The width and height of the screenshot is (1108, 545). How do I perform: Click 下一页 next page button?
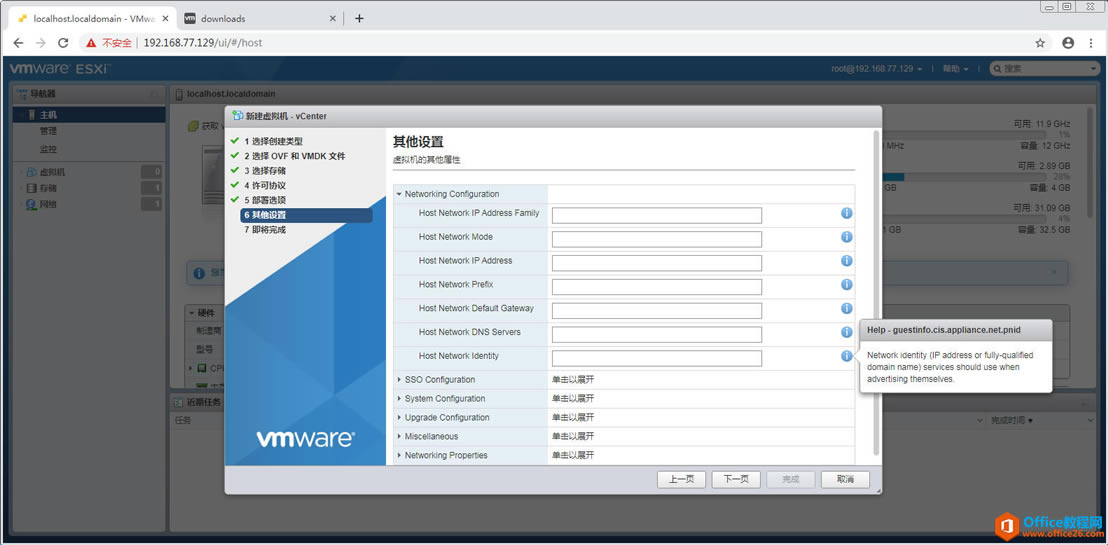click(736, 479)
